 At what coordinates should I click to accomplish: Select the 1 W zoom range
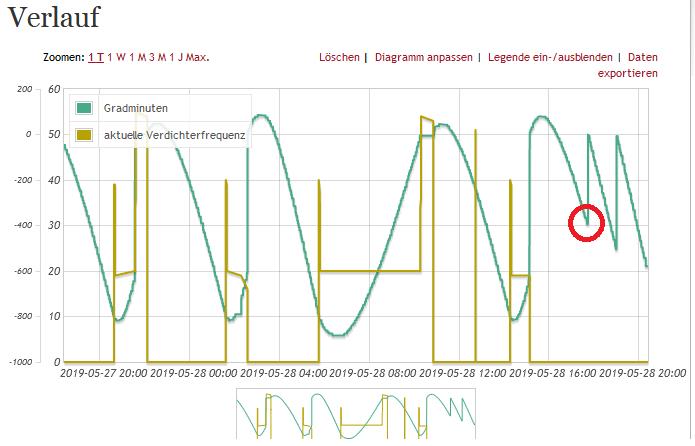click(117, 57)
